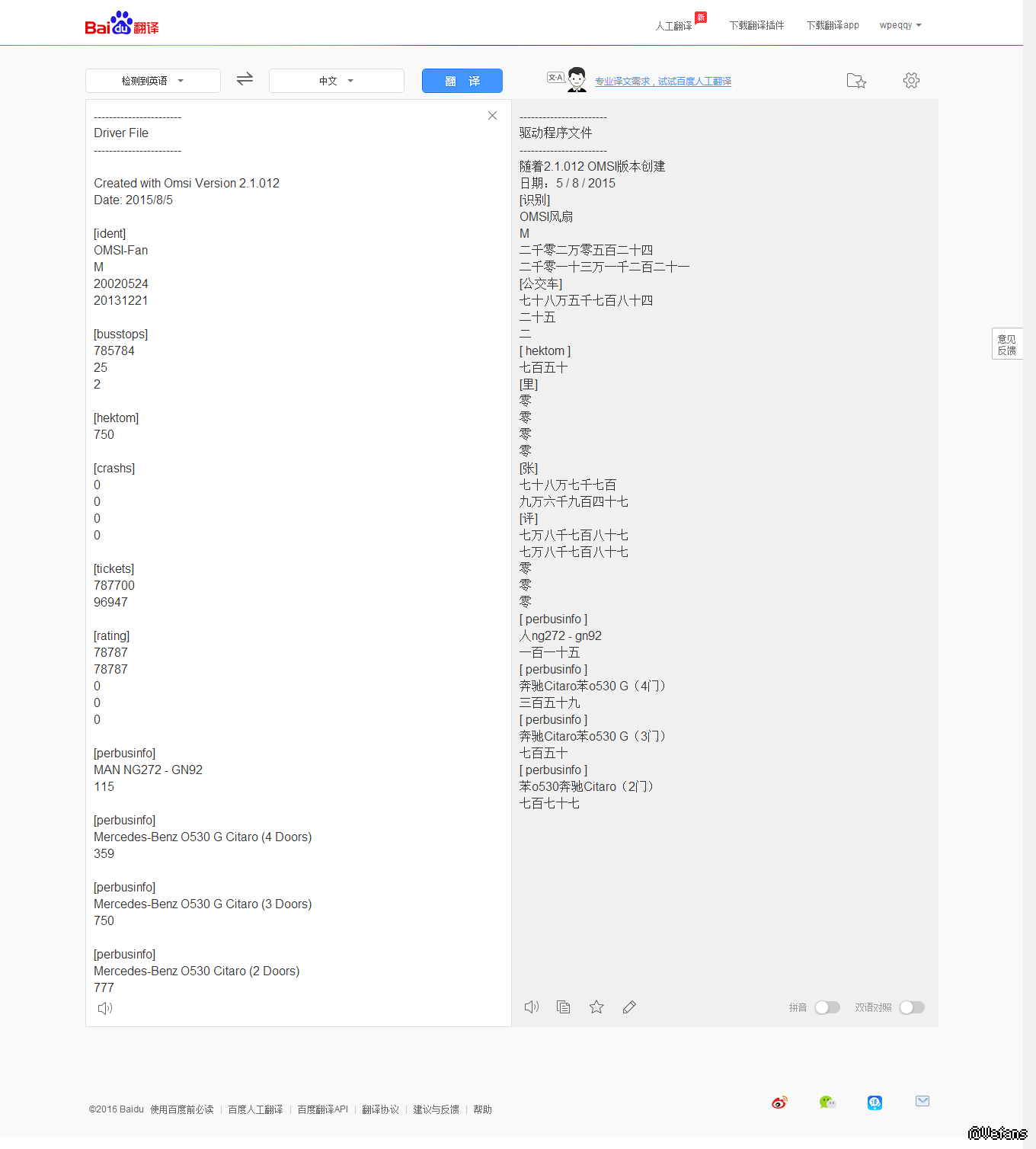Expand the wpeqqy account menu
The width and height of the screenshot is (1036, 1149).
click(x=900, y=25)
